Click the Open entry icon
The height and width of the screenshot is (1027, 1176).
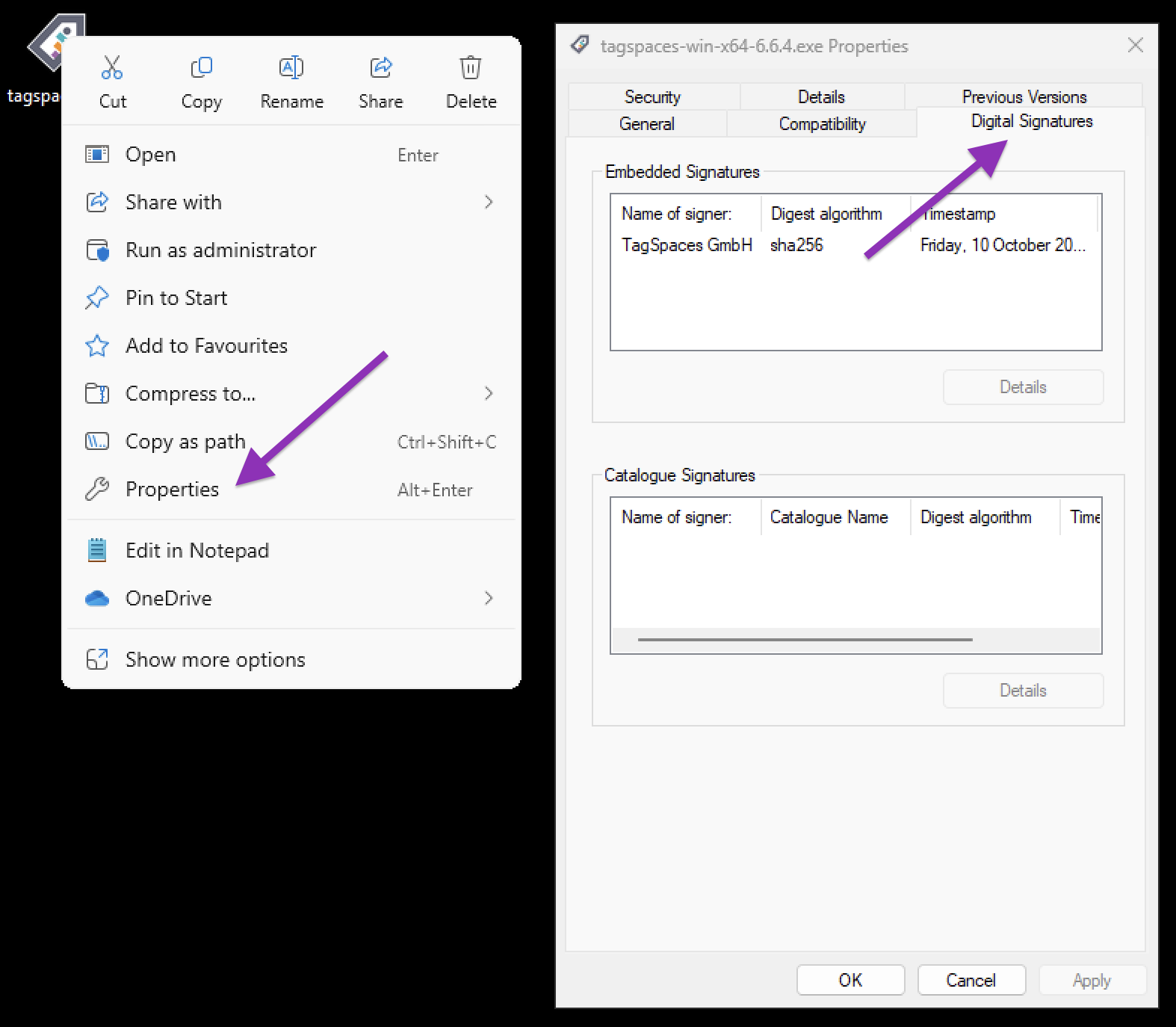97,155
